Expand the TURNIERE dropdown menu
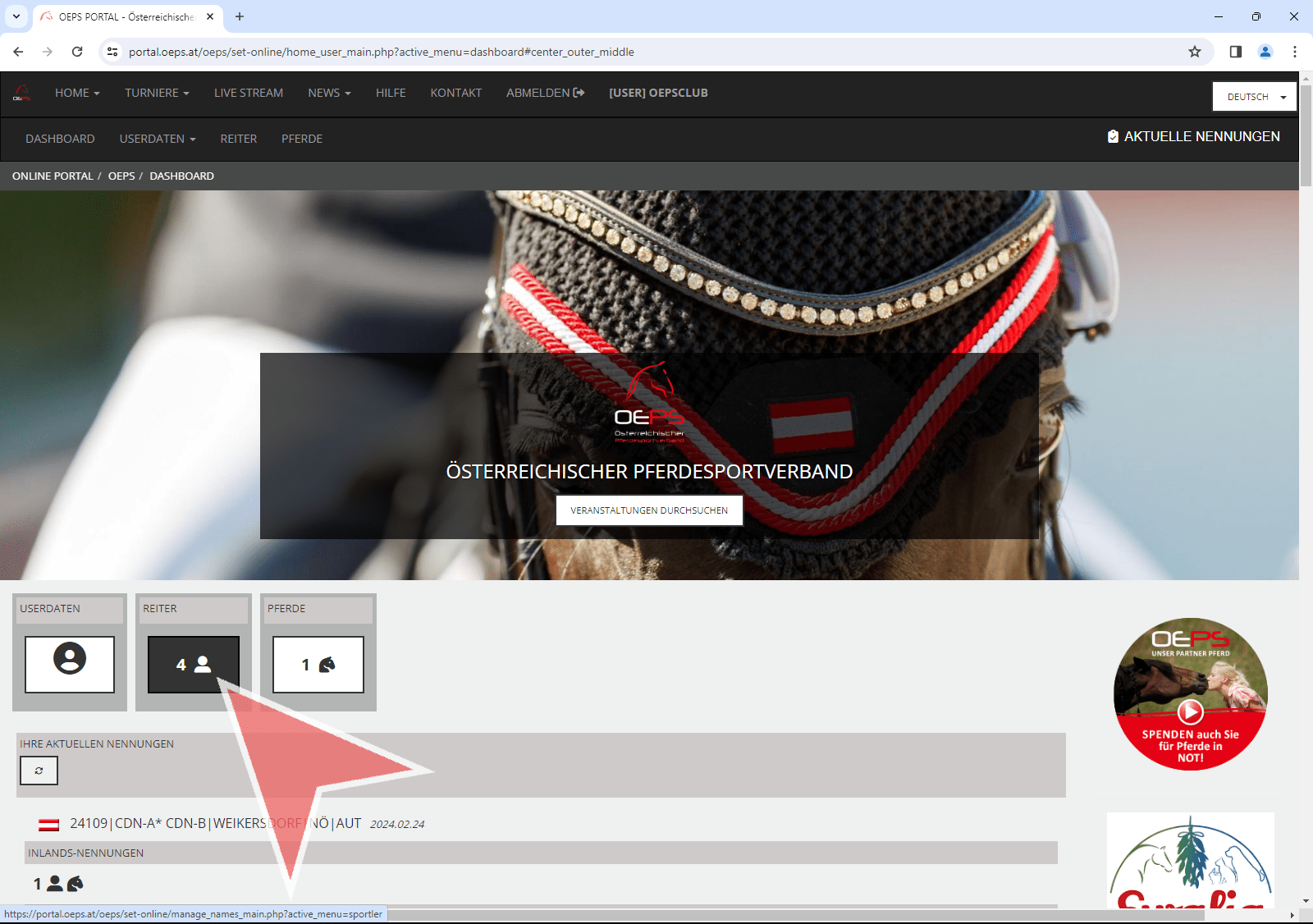Screen dimensions: 1313x924 pyautogui.click(x=157, y=93)
